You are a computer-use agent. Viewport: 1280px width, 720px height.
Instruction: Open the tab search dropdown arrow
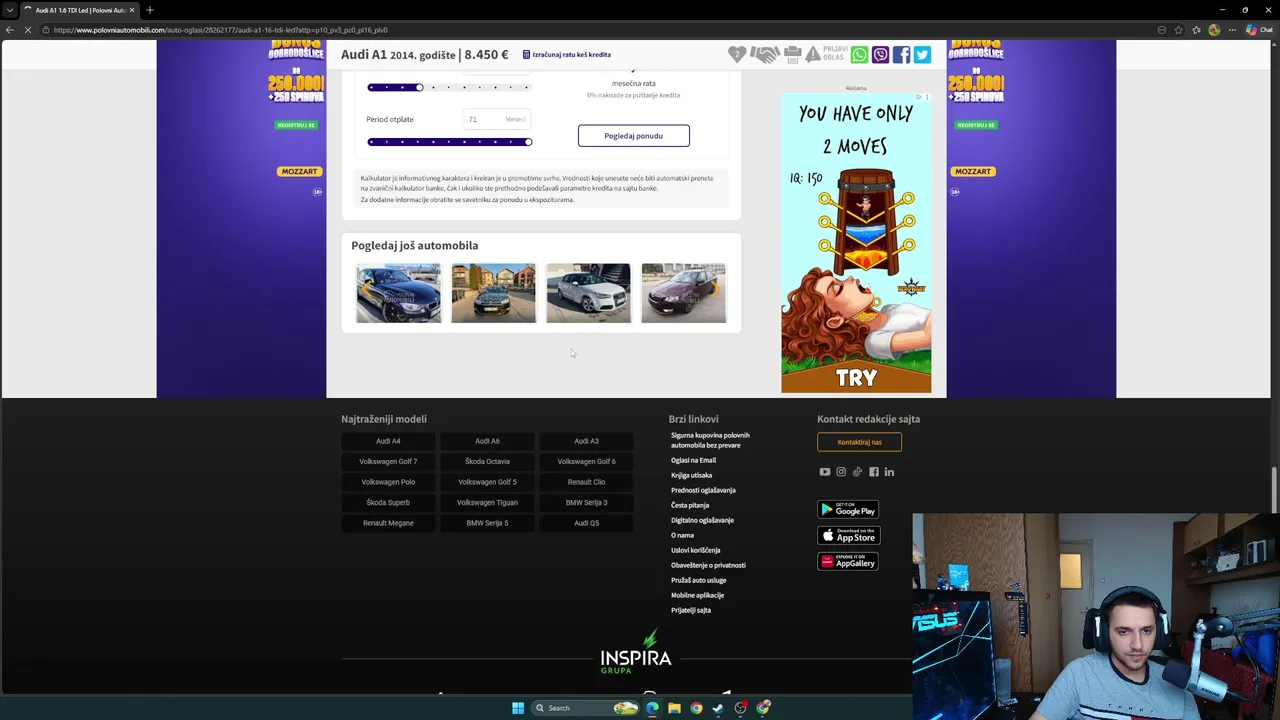(10, 10)
